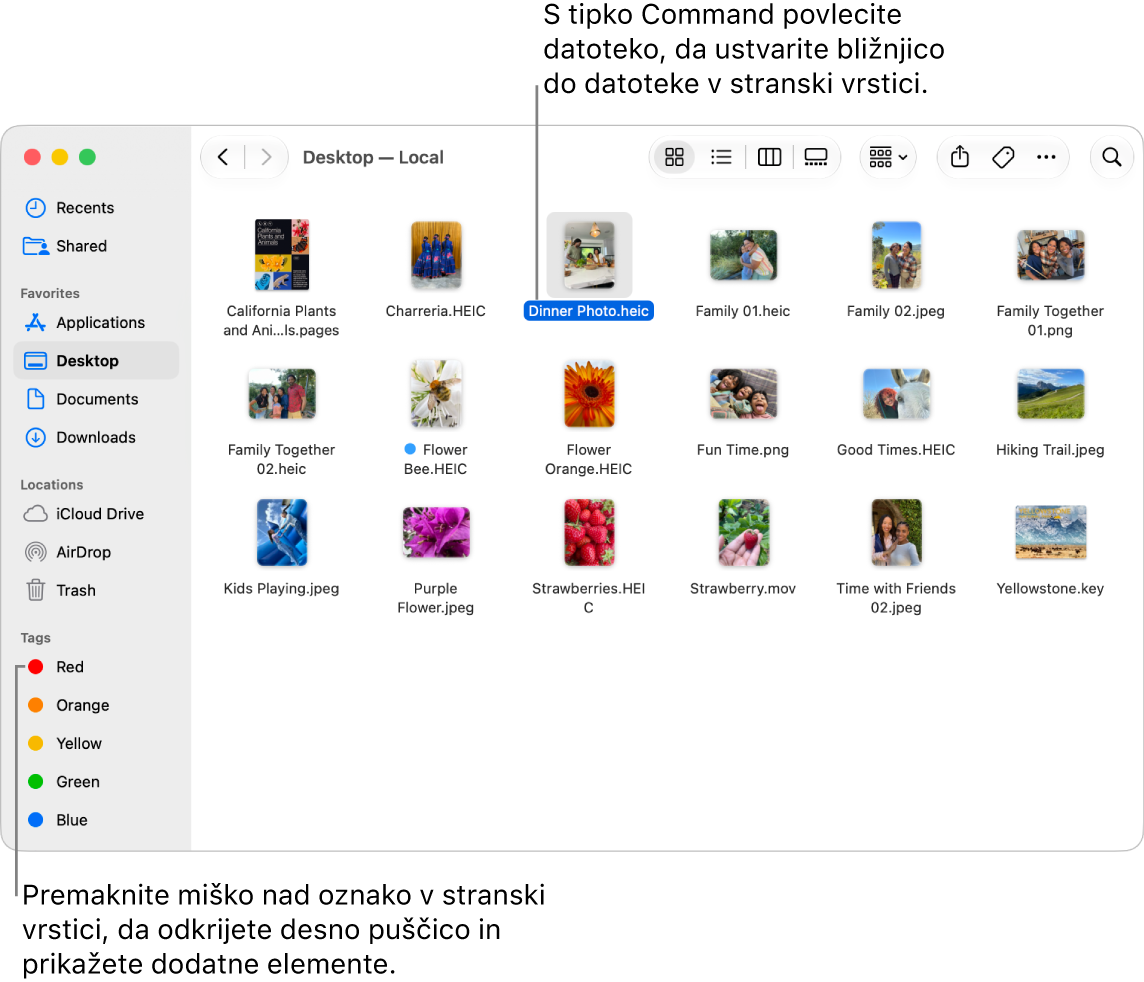This screenshot has width=1144, height=982.
Task: Open the More actions ellipsis menu
Action: tap(1046, 157)
